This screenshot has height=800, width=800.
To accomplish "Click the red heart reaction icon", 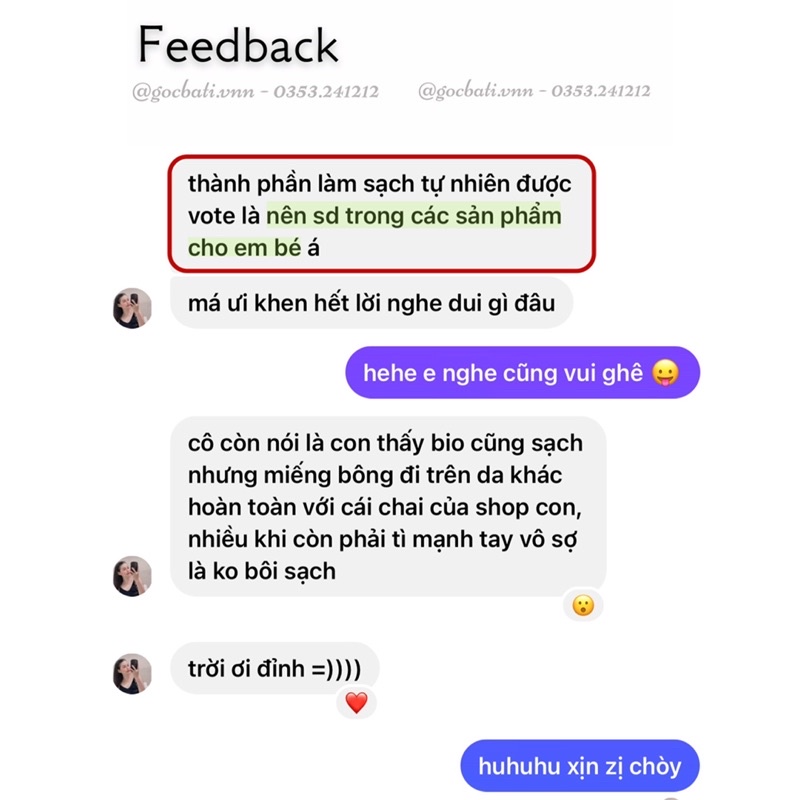I will pos(356,703).
